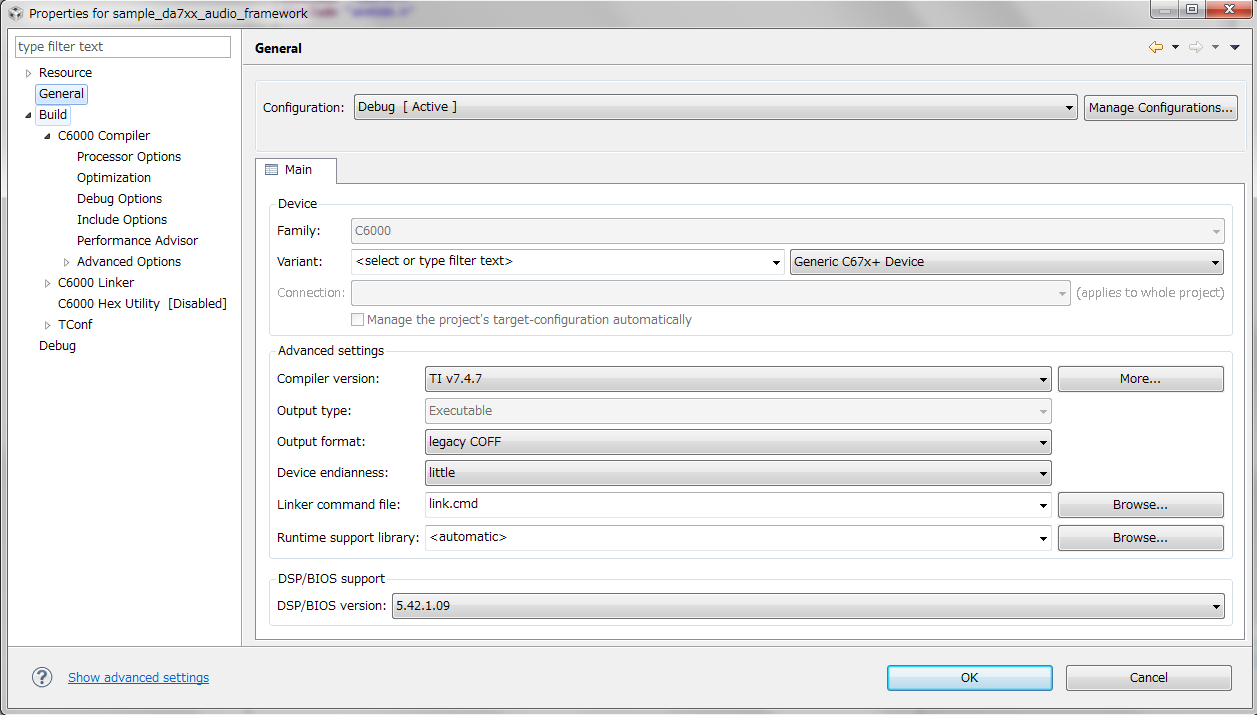Select Debug Options tree item

point(119,199)
